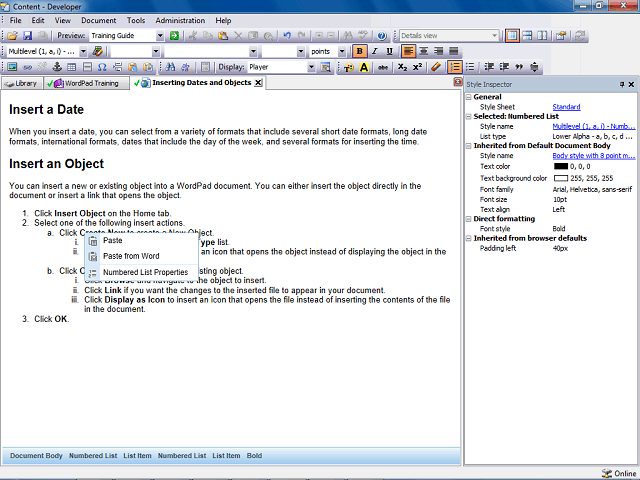Toggle align right button
Image resolution: width=640 pixels, height=480 pixels.
(438, 51)
